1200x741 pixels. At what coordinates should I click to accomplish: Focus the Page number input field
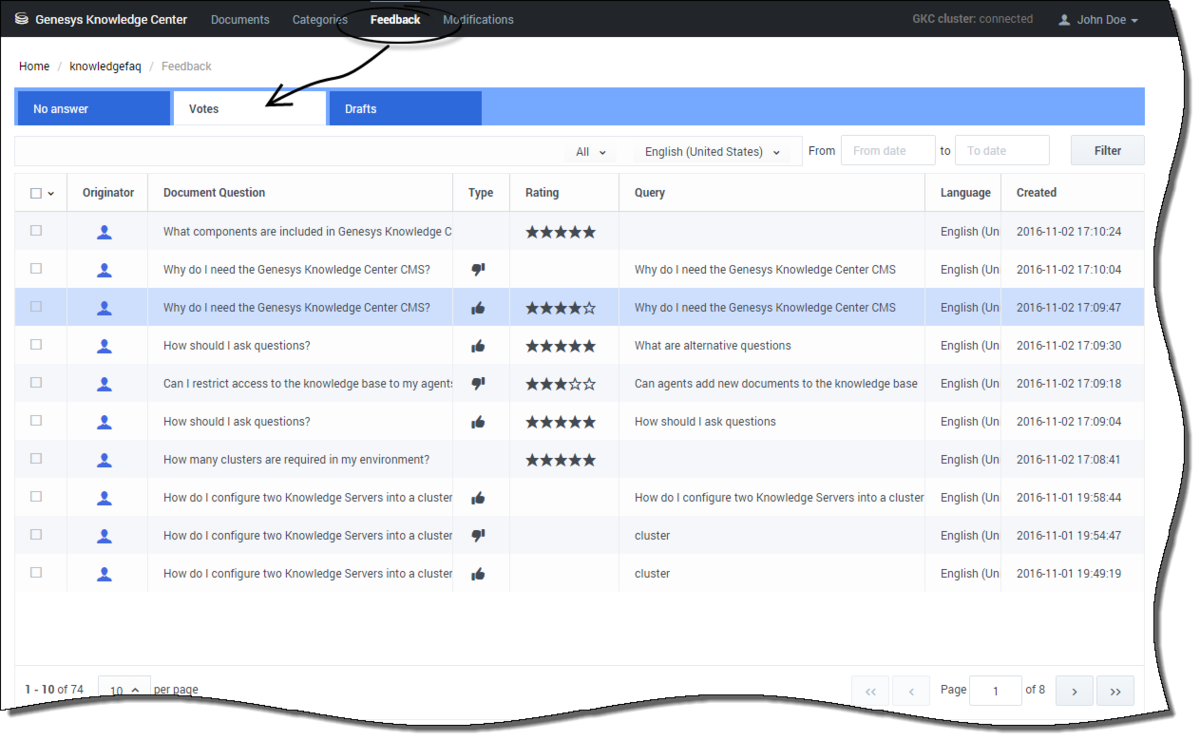(995, 691)
